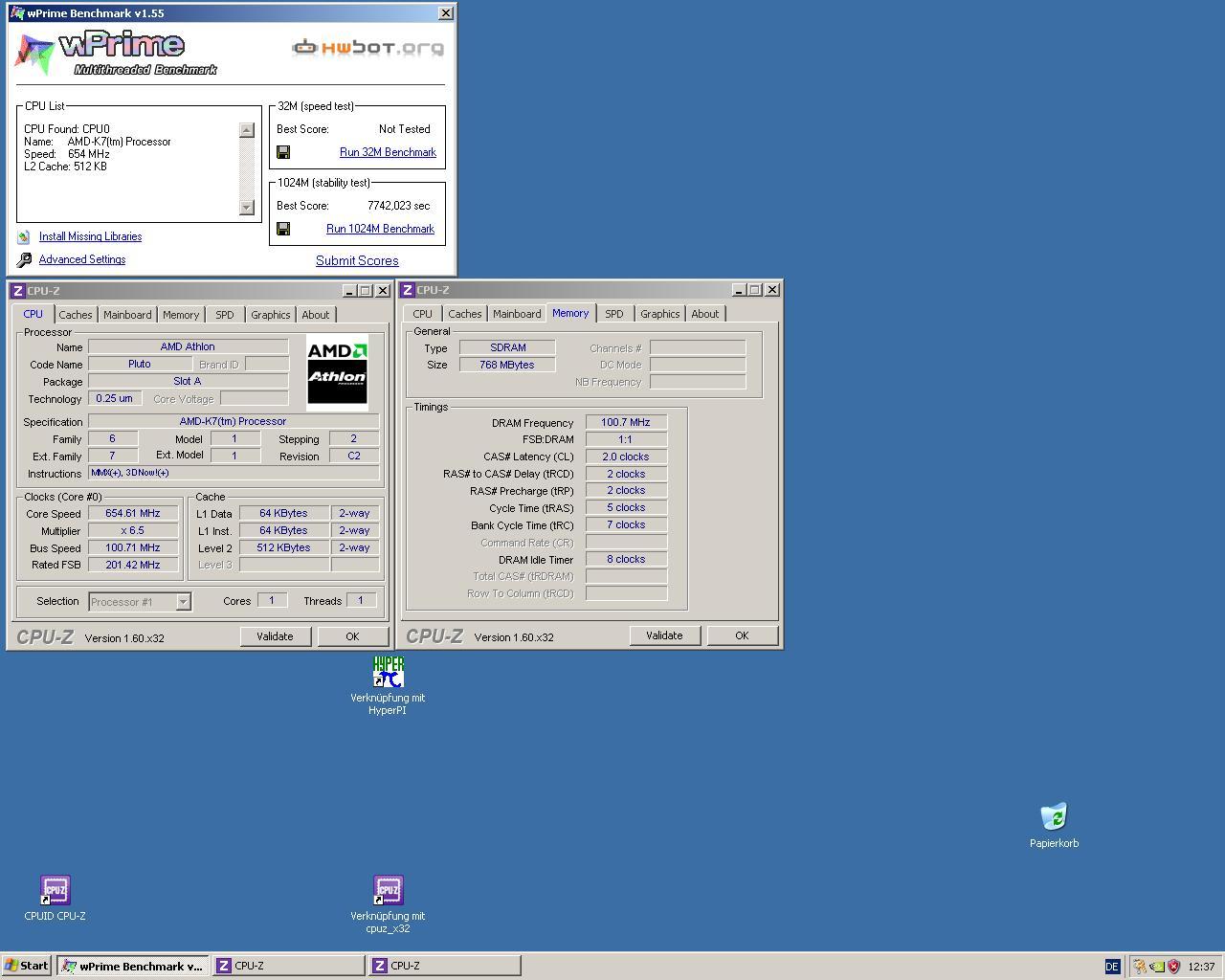Open Mainboard tab in left CPU-Z window
1225x980 pixels.
pyautogui.click(x=127, y=314)
